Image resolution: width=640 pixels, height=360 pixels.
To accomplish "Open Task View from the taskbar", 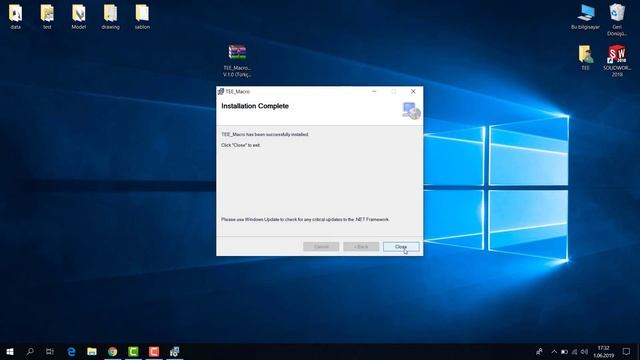I will point(50,351).
